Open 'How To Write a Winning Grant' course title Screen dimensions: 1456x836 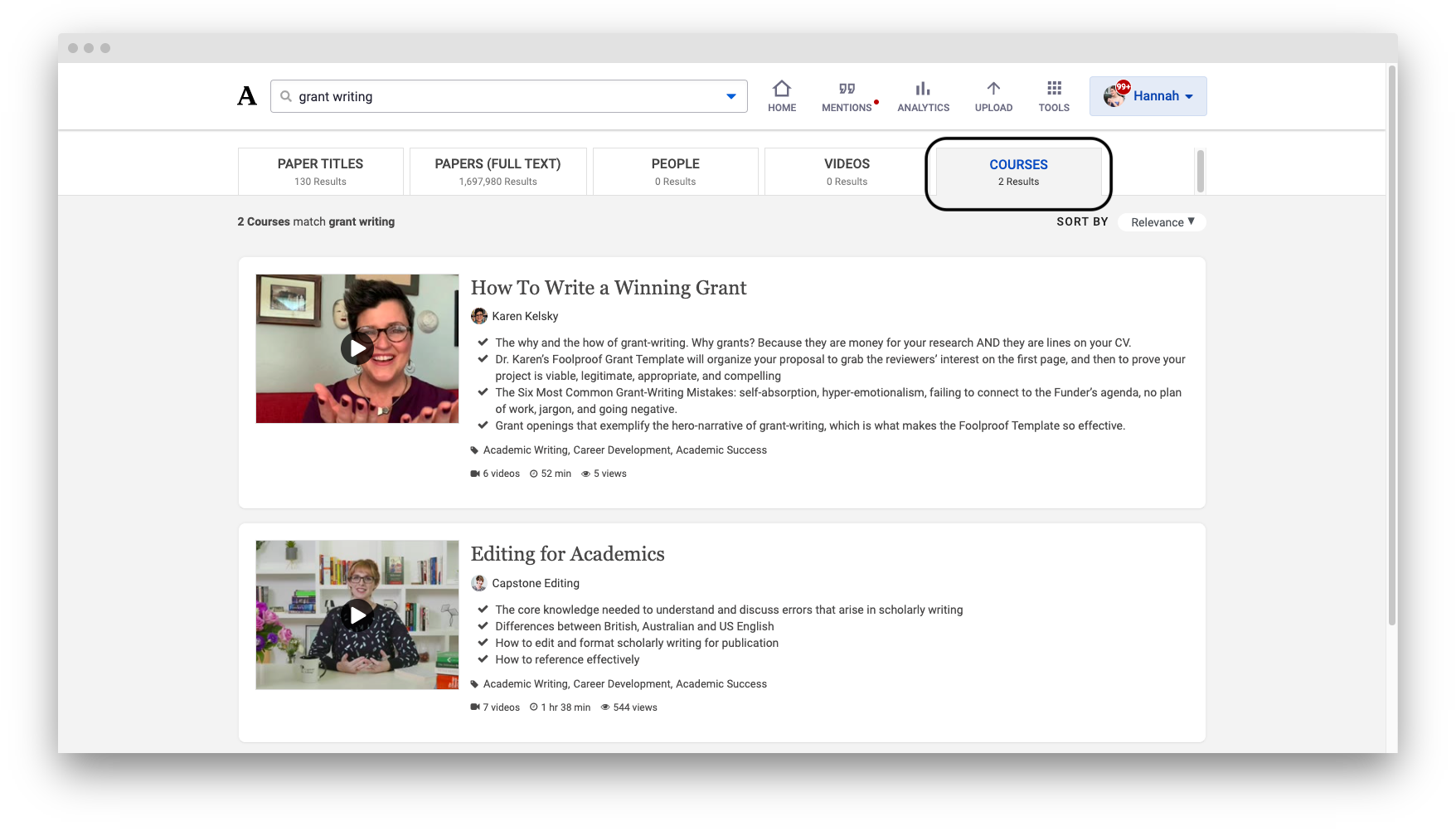pos(609,288)
